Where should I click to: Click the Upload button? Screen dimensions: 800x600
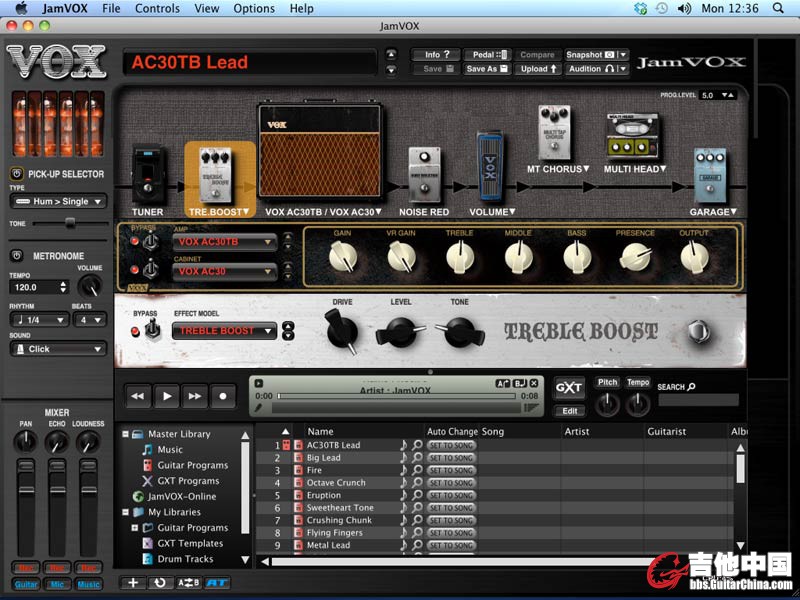(x=538, y=69)
